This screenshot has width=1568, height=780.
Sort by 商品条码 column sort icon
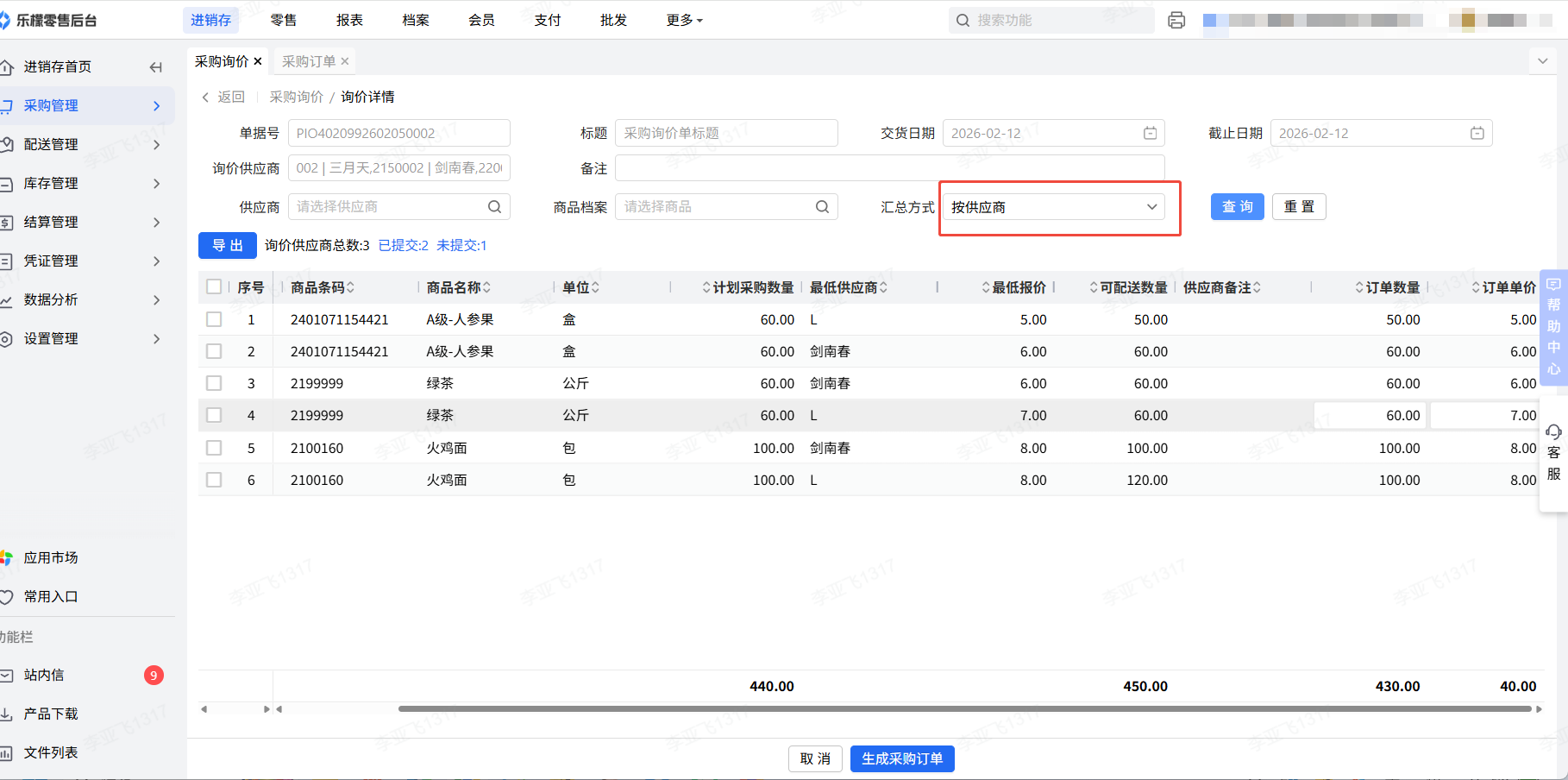351,287
